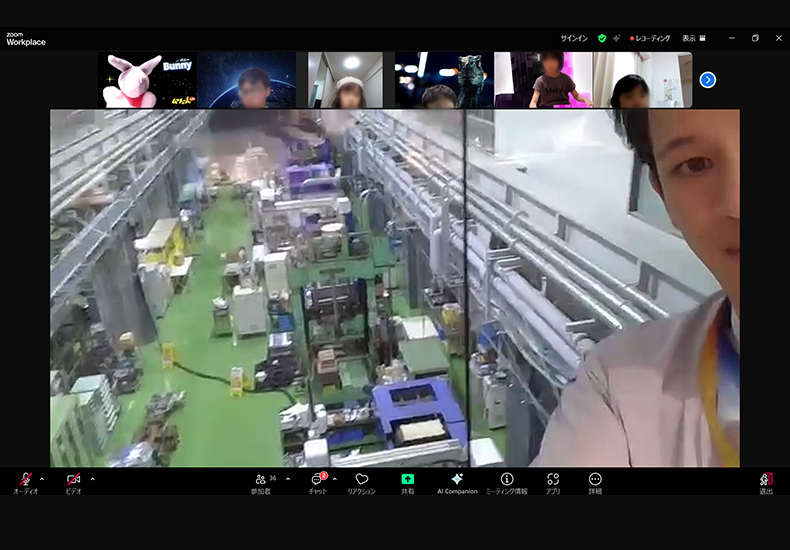Open the video options arrow beside ビデオ
Screen dimensions: 790x550
(92, 479)
